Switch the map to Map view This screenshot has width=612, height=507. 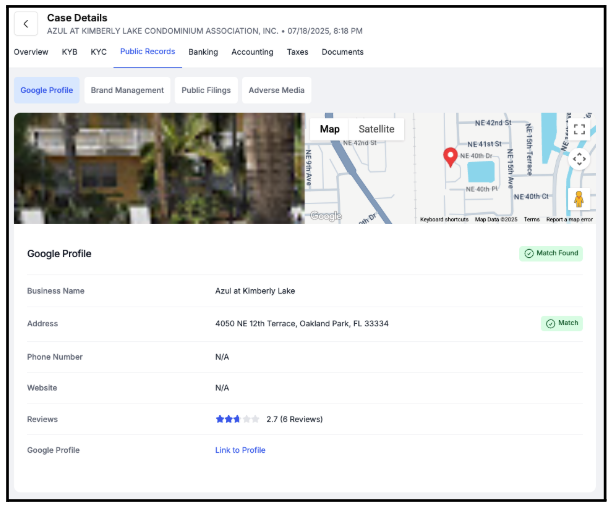tap(329, 129)
